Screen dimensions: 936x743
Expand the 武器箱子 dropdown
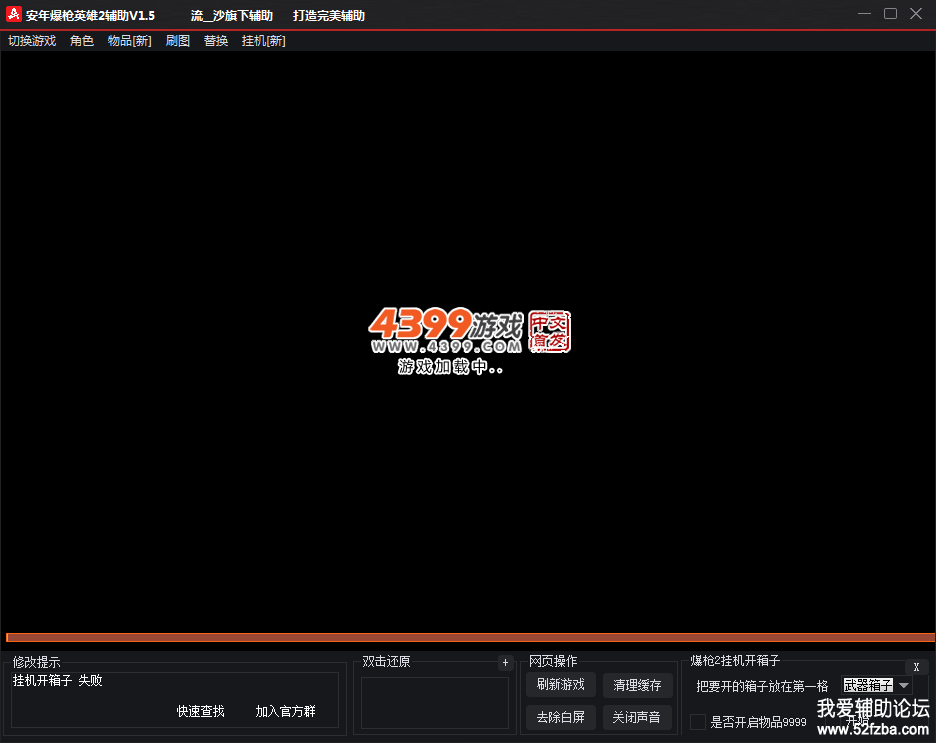904,685
